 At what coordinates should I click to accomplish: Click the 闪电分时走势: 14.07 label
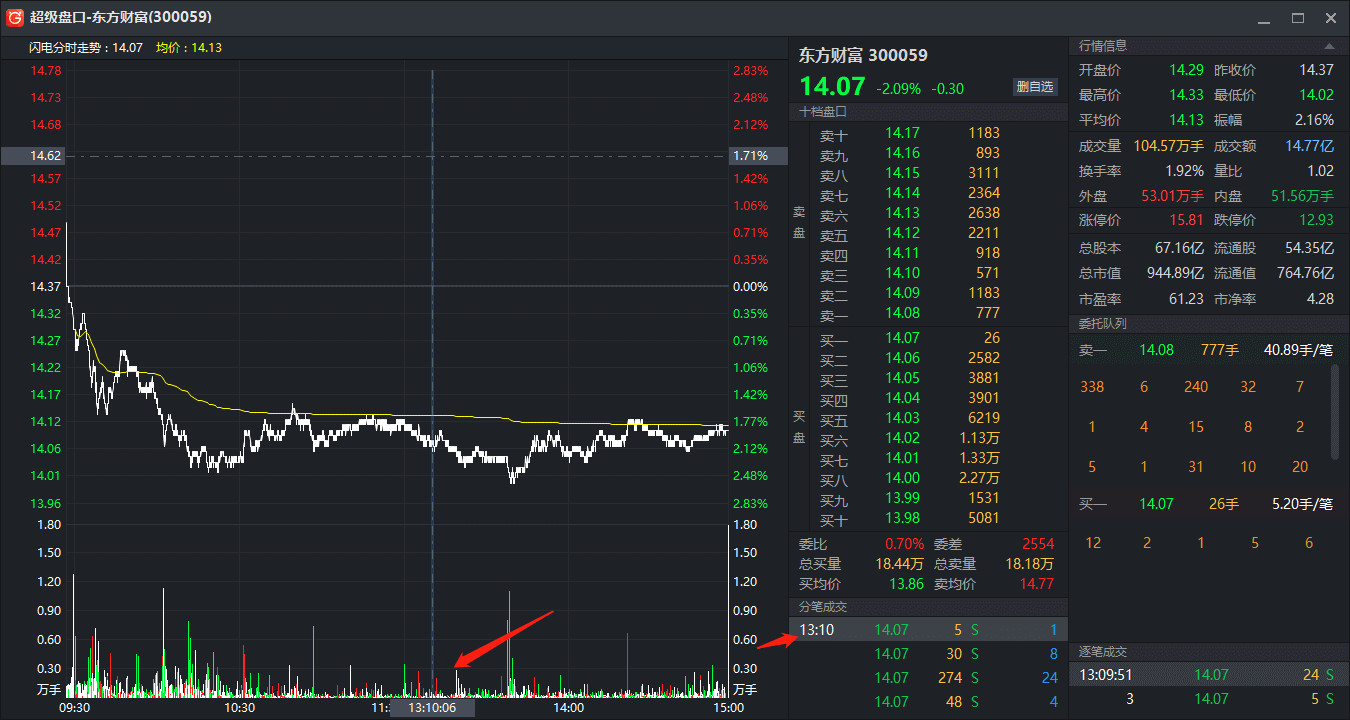[86, 47]
